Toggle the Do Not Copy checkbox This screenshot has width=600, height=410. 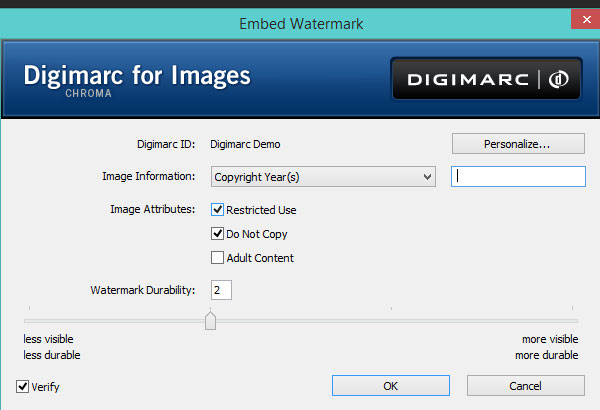tap(218, 234)
